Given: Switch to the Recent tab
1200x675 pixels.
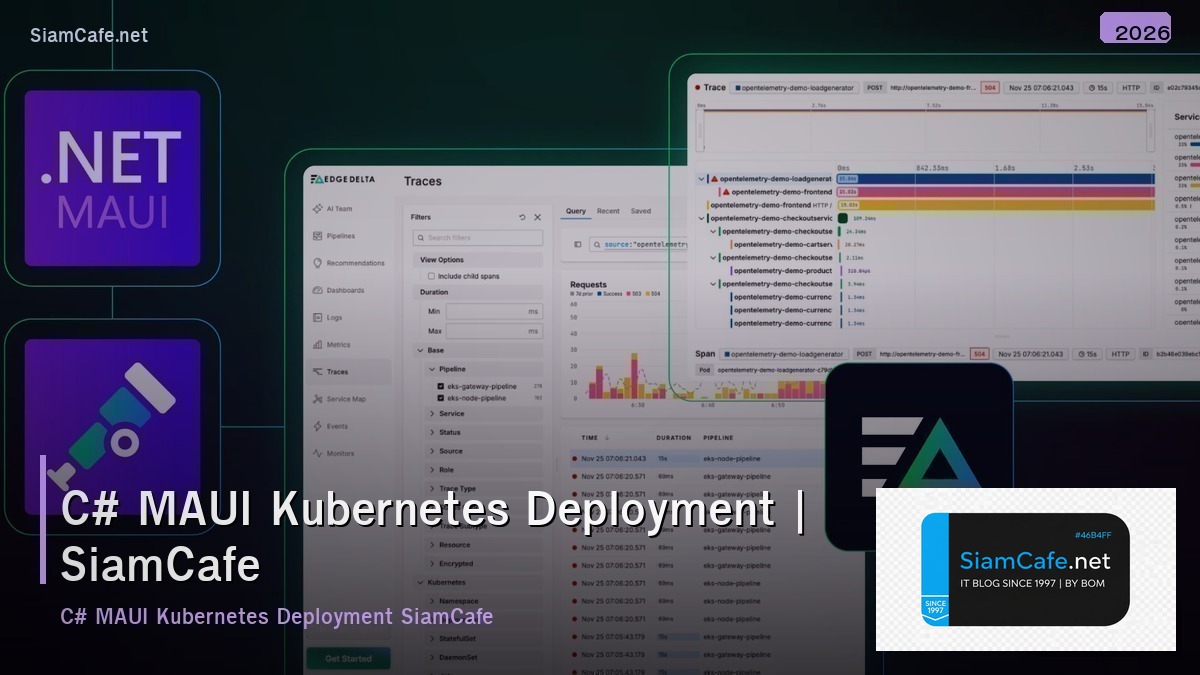Looking at the screenshot, I should [608, 211].
